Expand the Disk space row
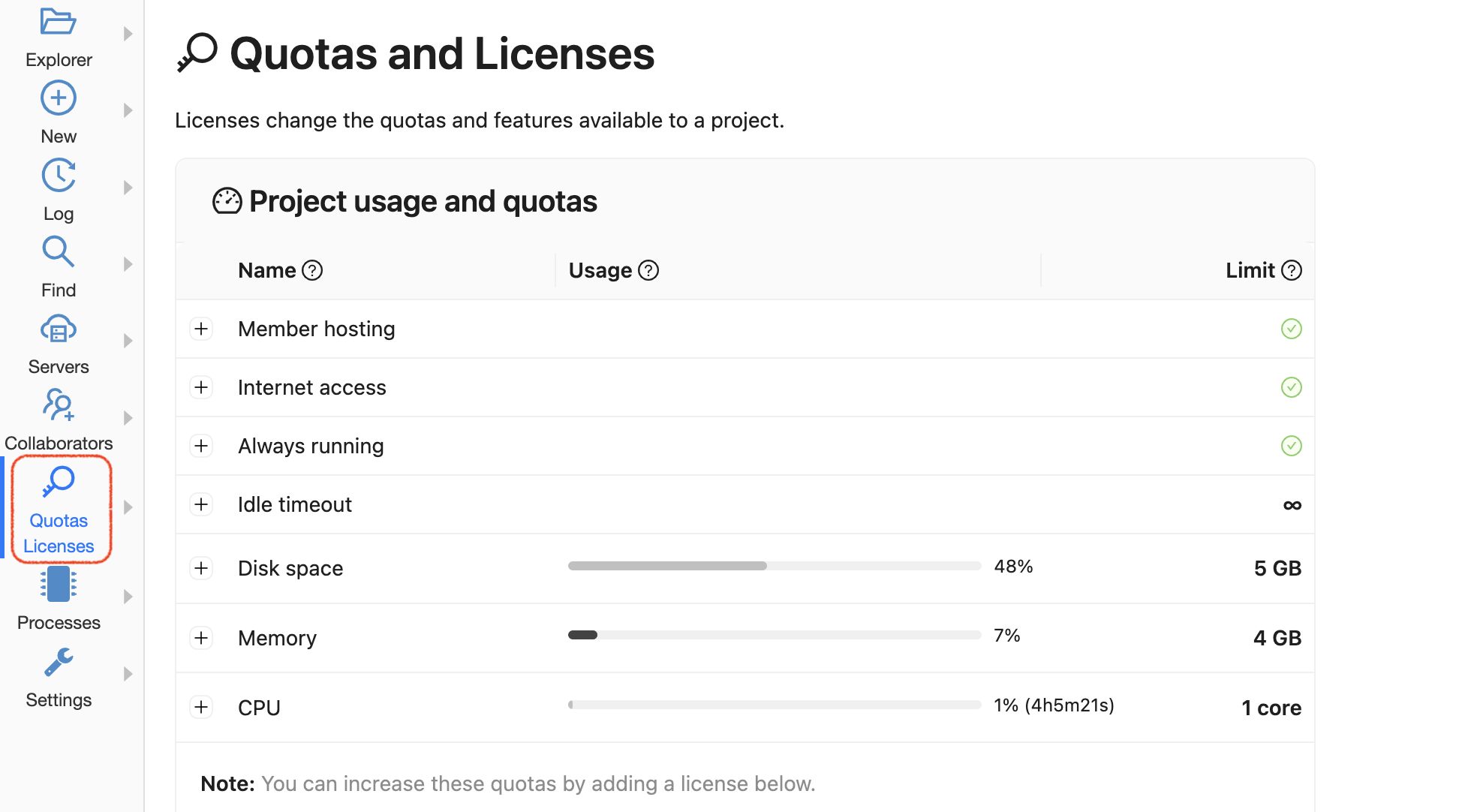Viewport: 1468px width, 812px height. (201, 568)
